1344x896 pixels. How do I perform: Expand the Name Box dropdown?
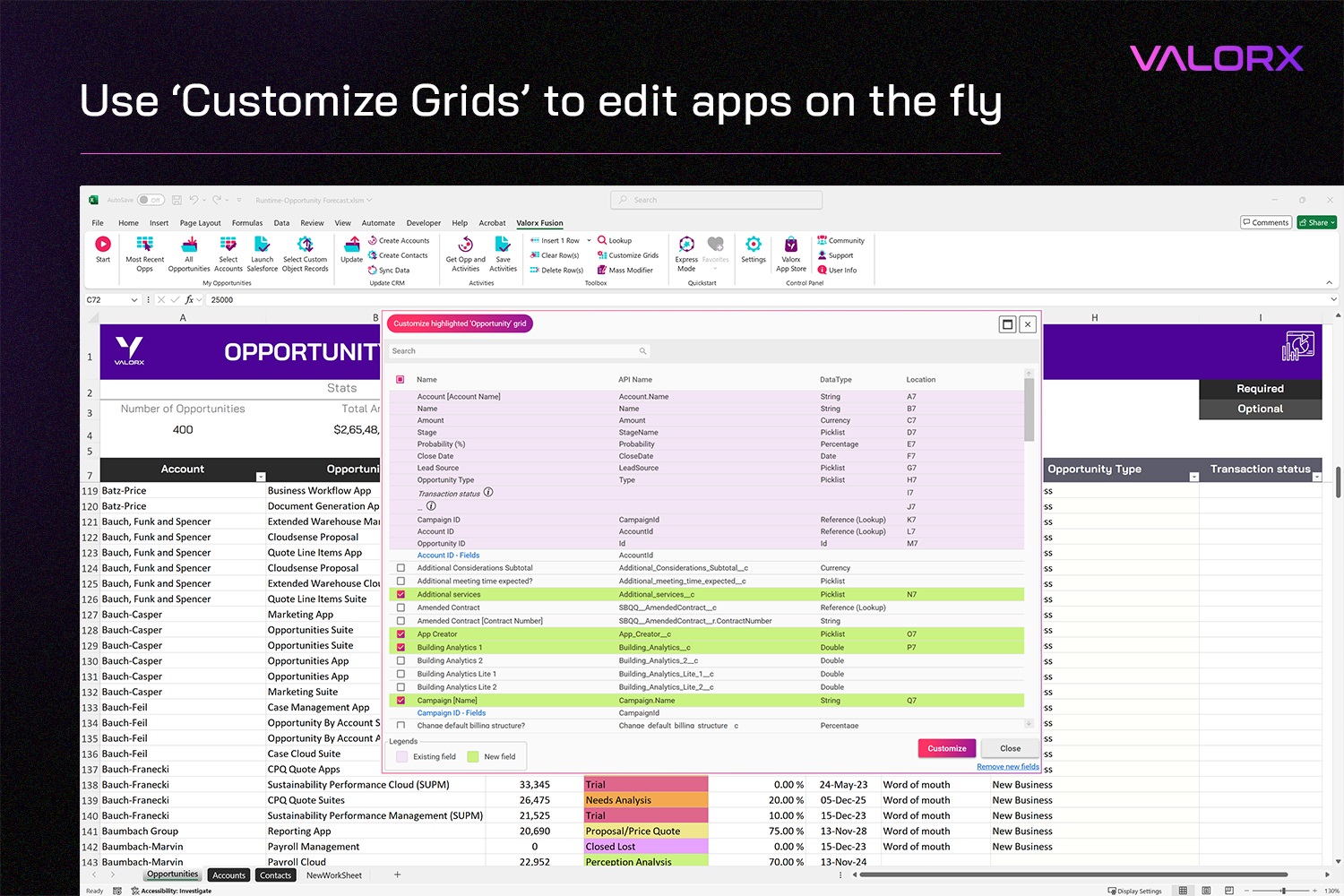point(134,300)
